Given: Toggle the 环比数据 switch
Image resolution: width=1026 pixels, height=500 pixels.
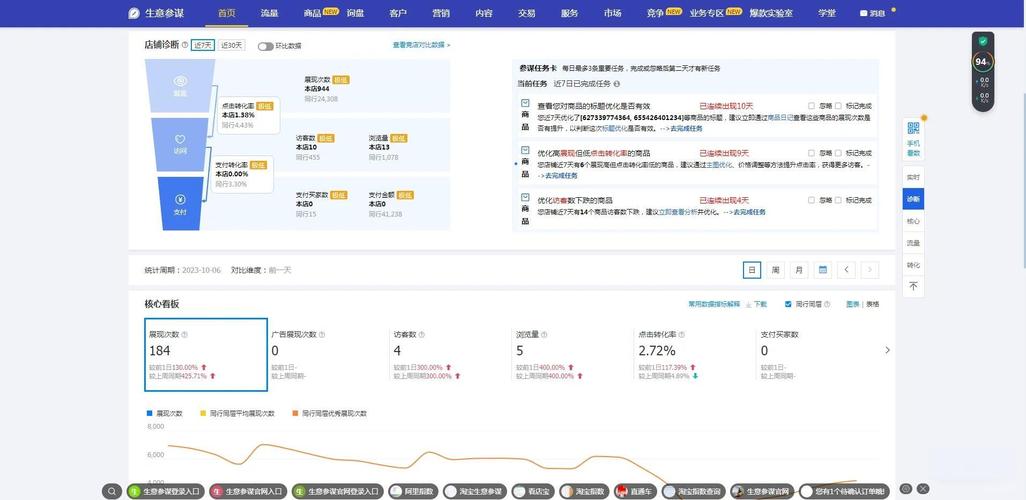Looking at the screenshot, I should pyautogui.click(x=265, y=46).
